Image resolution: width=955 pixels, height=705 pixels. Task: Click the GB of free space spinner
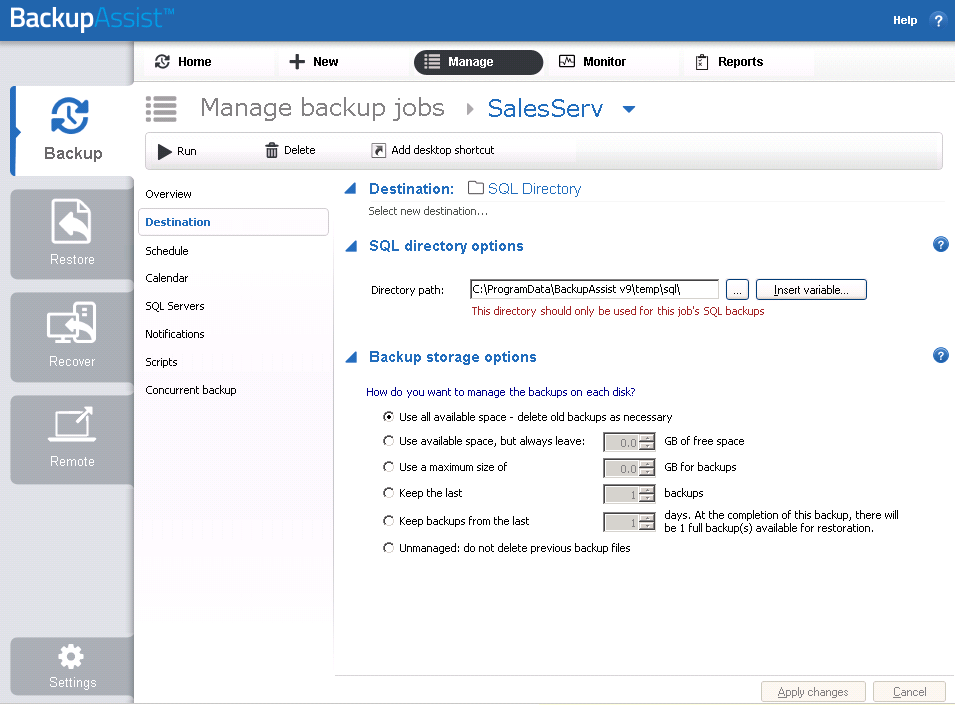click(629, 442)
